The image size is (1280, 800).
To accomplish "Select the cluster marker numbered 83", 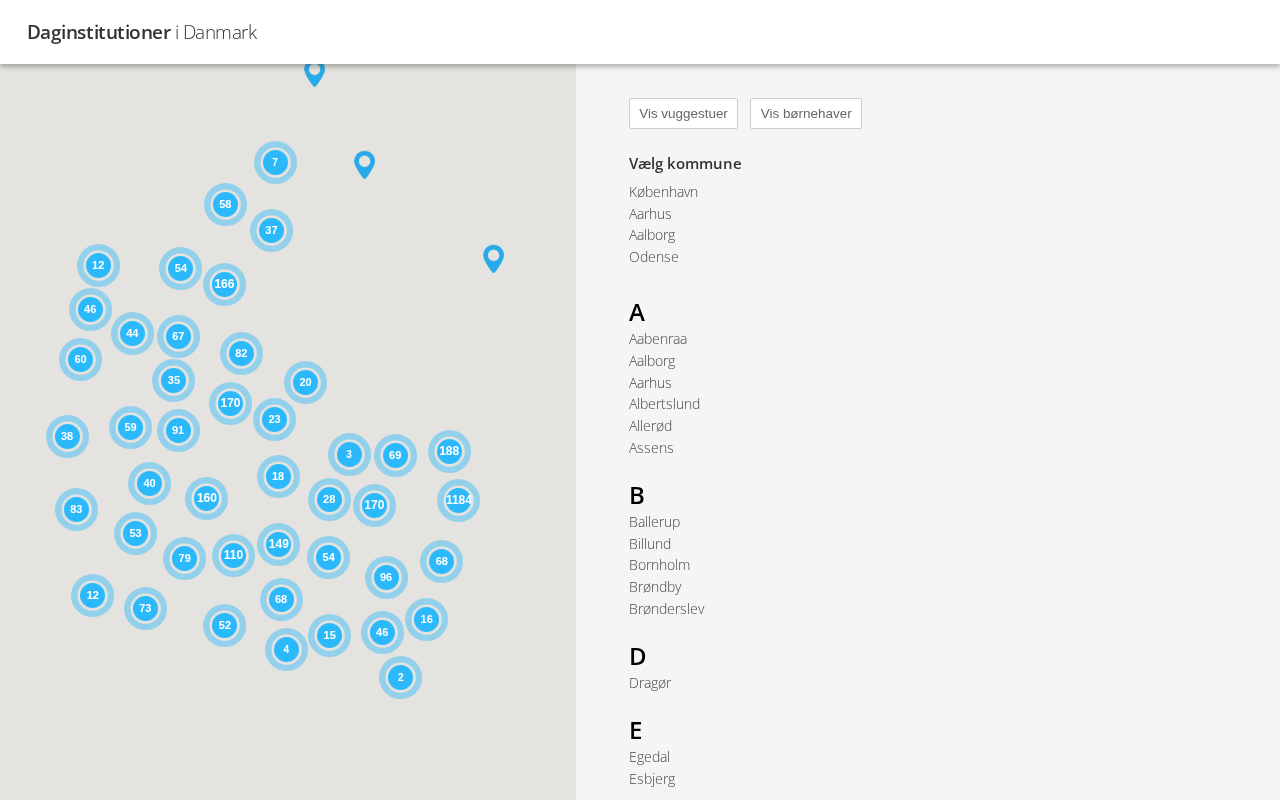I will tap(76, 509).
